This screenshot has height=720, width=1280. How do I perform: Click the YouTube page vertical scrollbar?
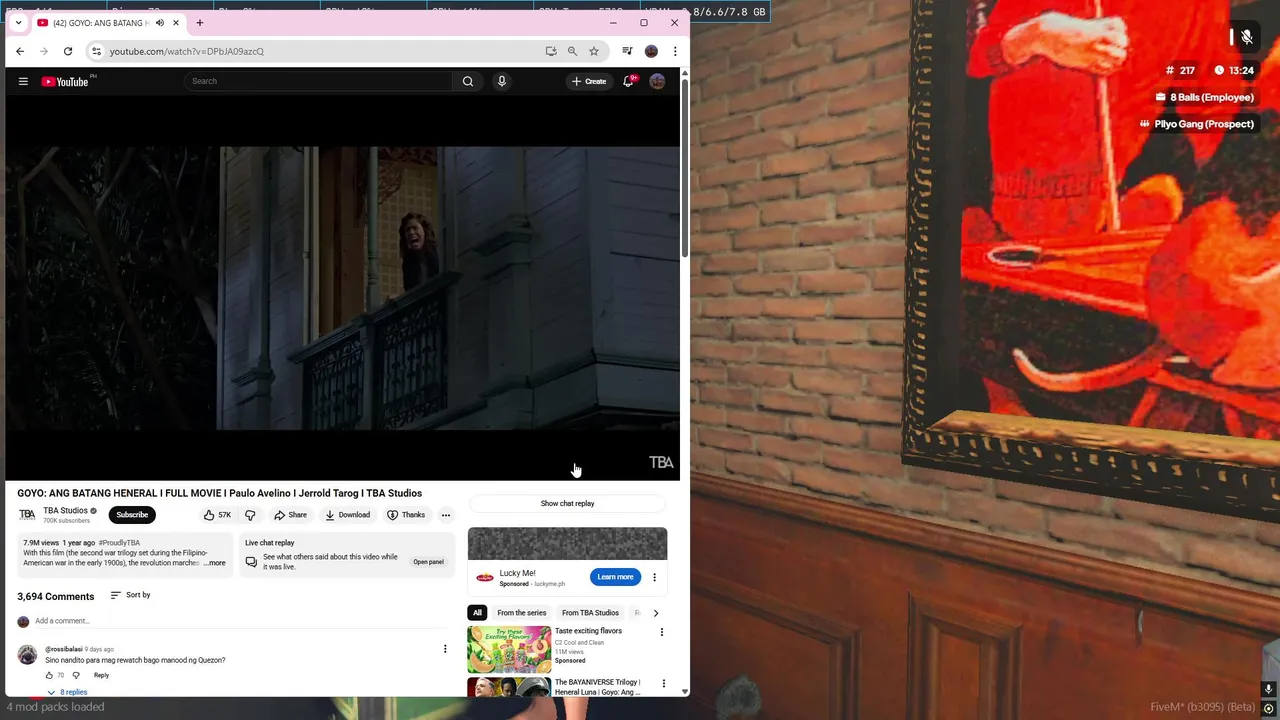[685, 170]
